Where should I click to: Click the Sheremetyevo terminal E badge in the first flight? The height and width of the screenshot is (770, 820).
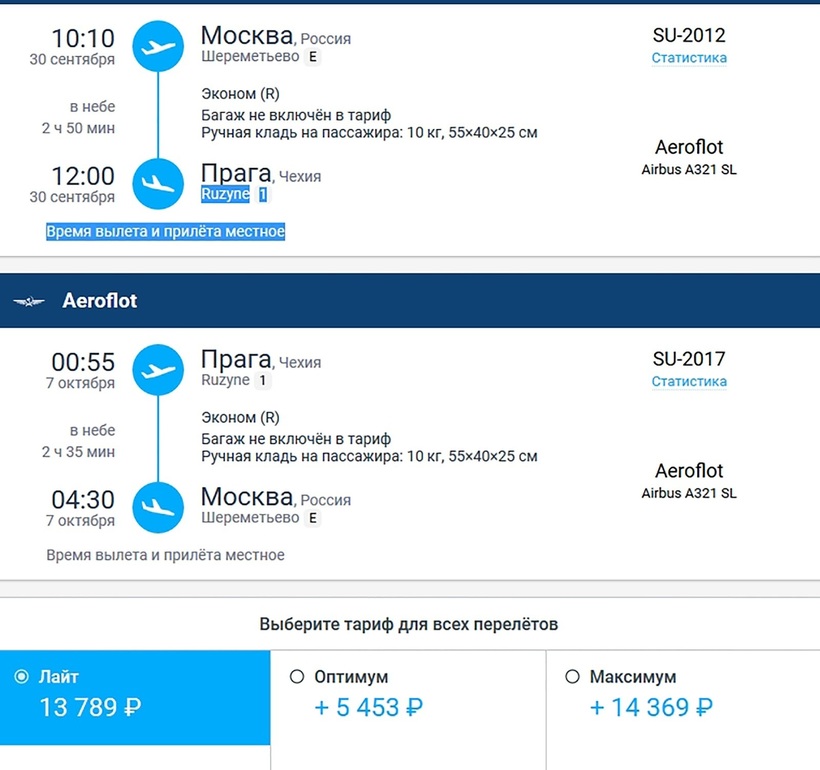(313, 57)
